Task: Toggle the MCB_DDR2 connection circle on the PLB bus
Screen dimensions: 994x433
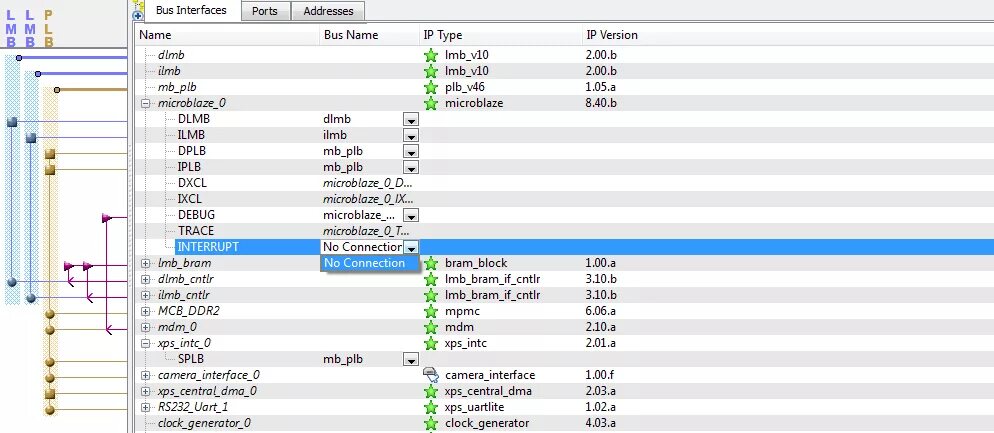Action: click(x=50, y=313)
